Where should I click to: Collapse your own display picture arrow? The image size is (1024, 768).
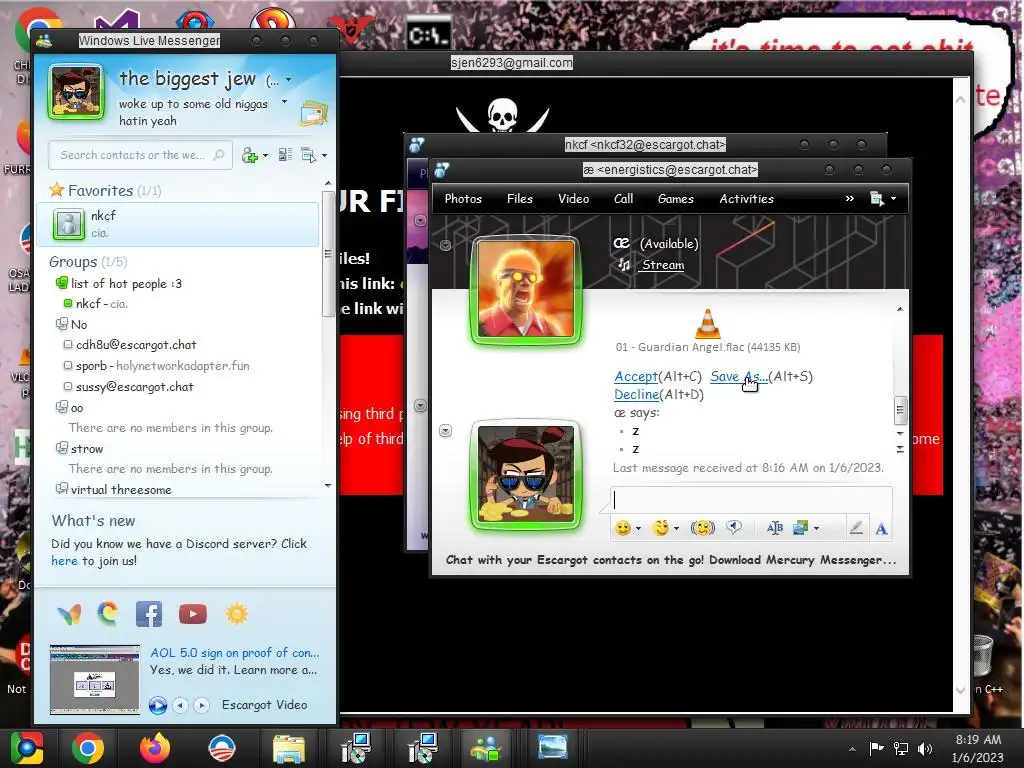(x=445, y=430)
